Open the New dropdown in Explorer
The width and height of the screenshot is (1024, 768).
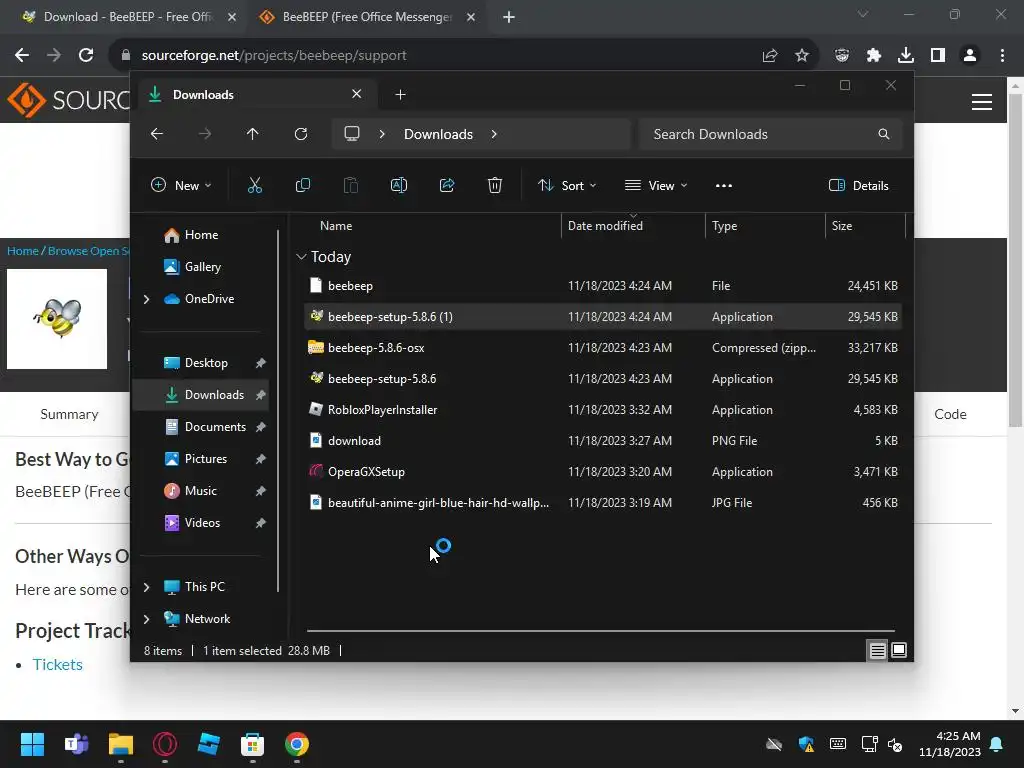[181, 185]
